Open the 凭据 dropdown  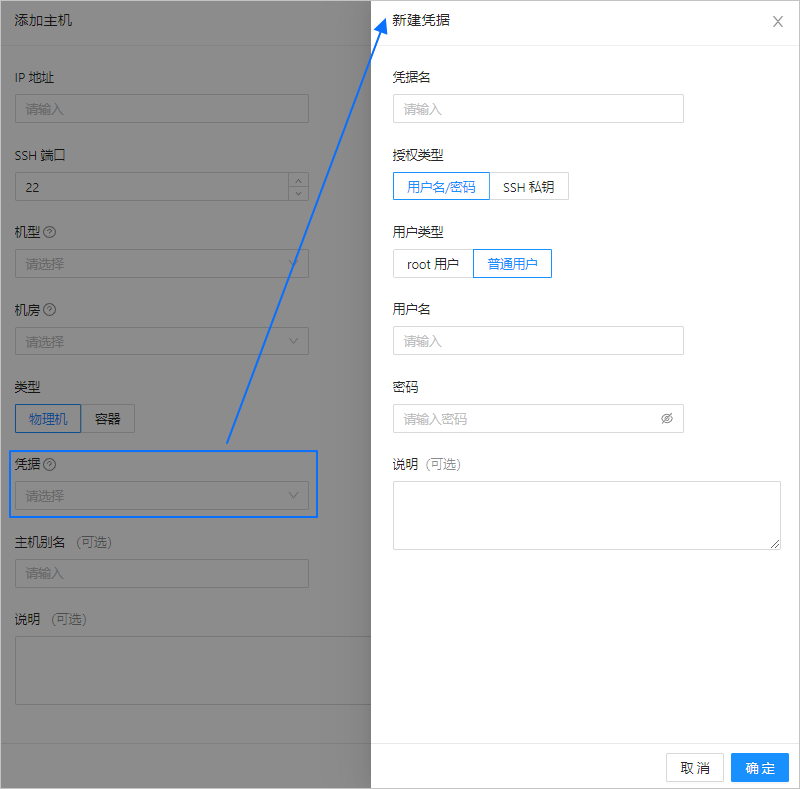click(x=162, y=496)
